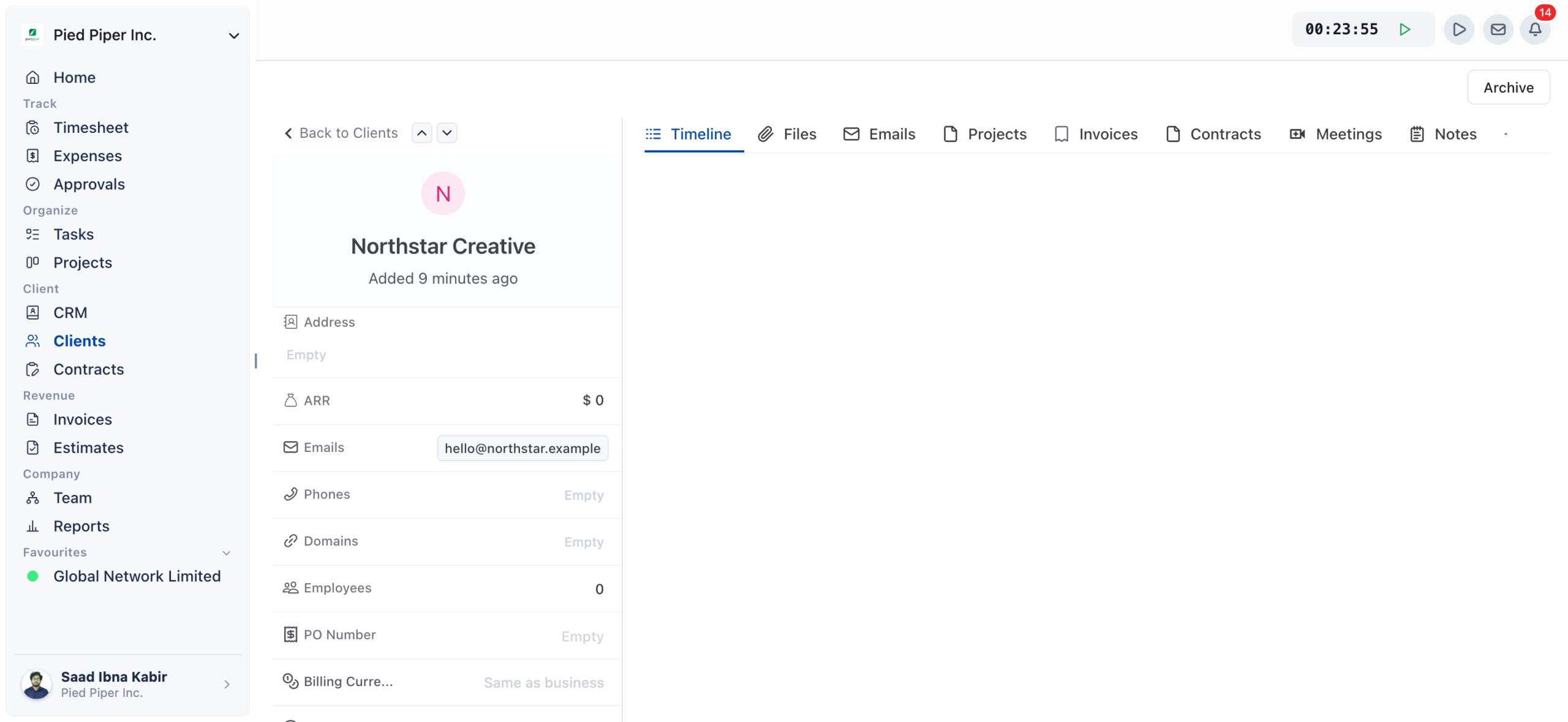1568x722 pixels.
Task: Open the Projects tab
Action: [x=985, y=134]
